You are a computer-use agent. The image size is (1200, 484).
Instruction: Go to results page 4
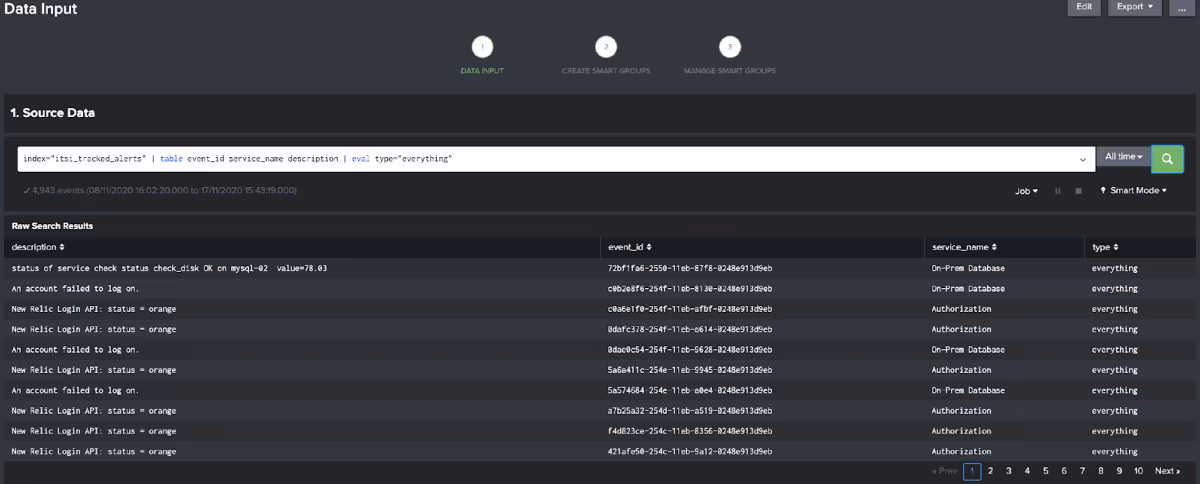(x=1027, y=471)
